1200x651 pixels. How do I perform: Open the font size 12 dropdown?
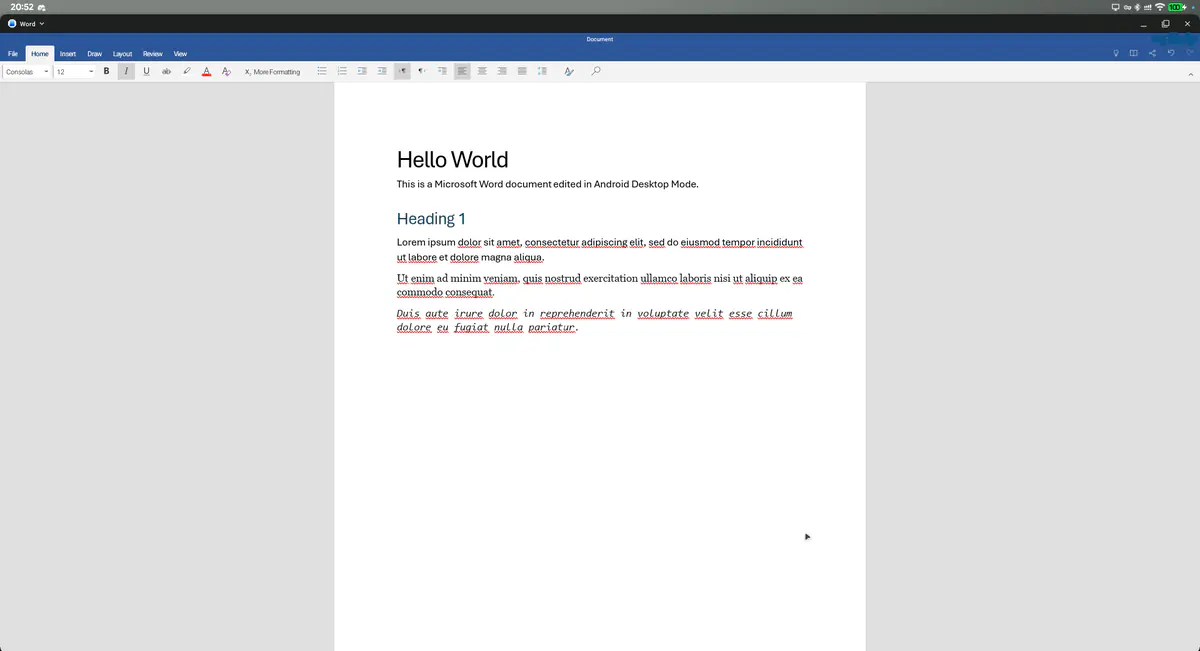click(74, 72)
